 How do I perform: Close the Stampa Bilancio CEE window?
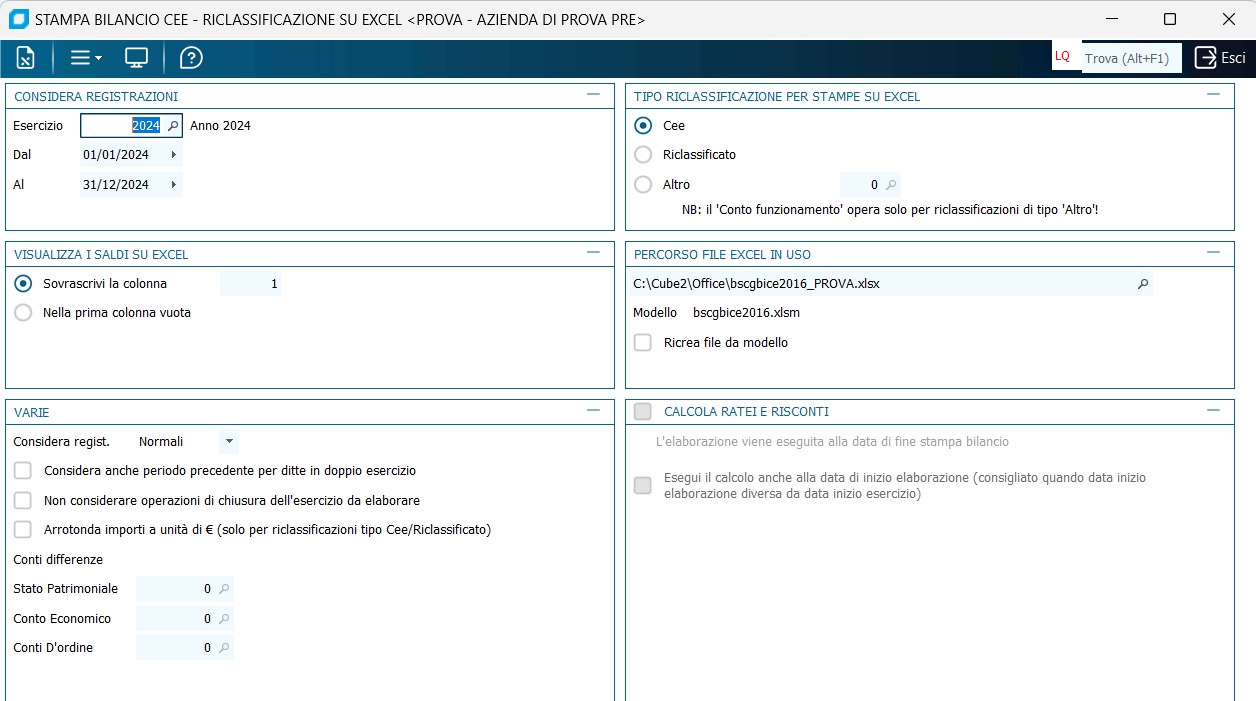click(1229, 19)
